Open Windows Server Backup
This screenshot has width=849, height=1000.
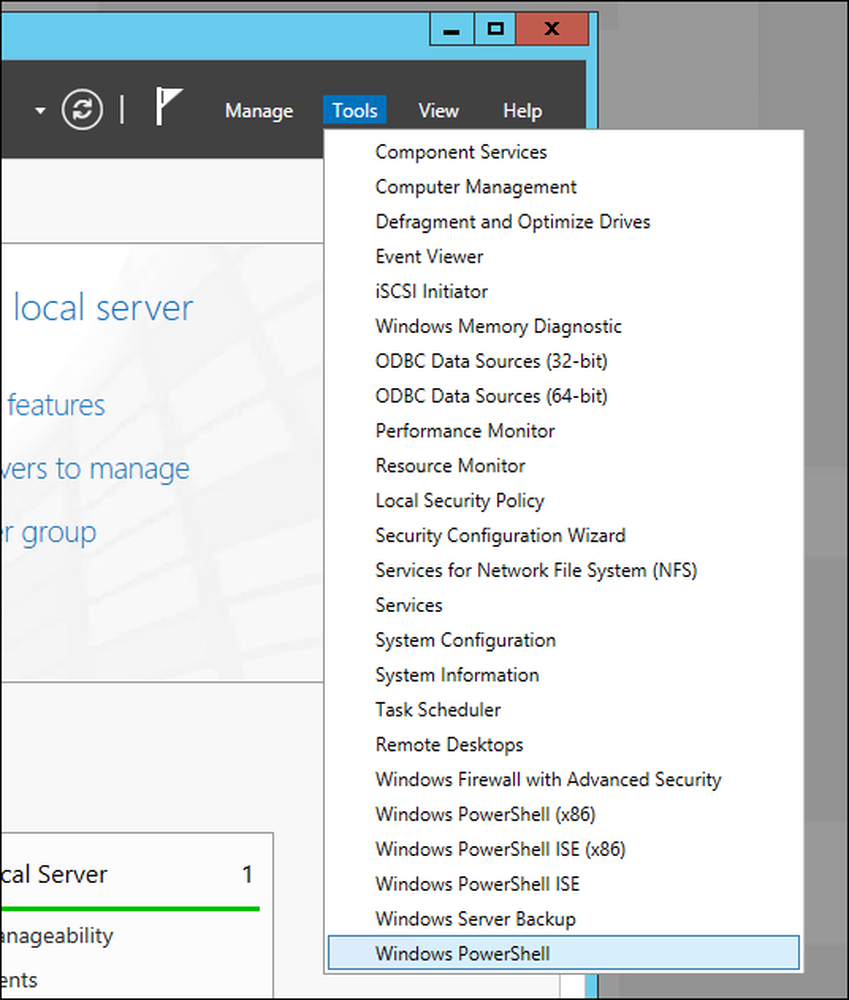(x=564, y=919)
